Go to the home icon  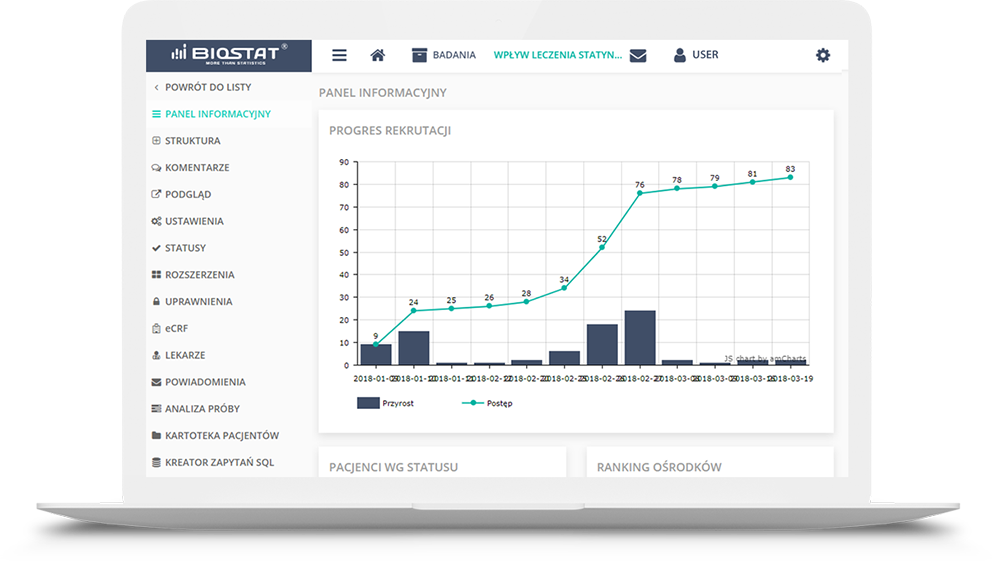pyautogui.click(x=377, y=56)
